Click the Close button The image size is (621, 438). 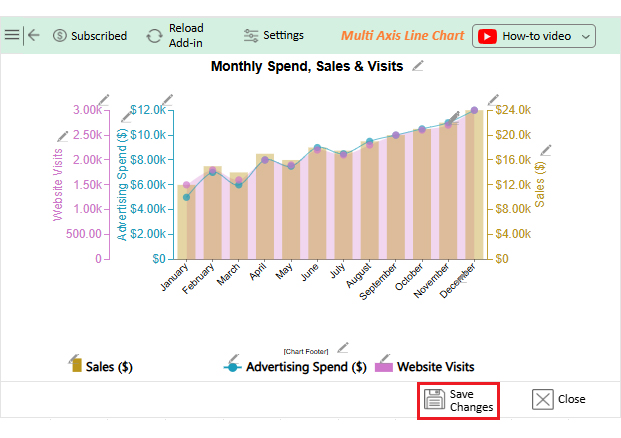point(559,399)
